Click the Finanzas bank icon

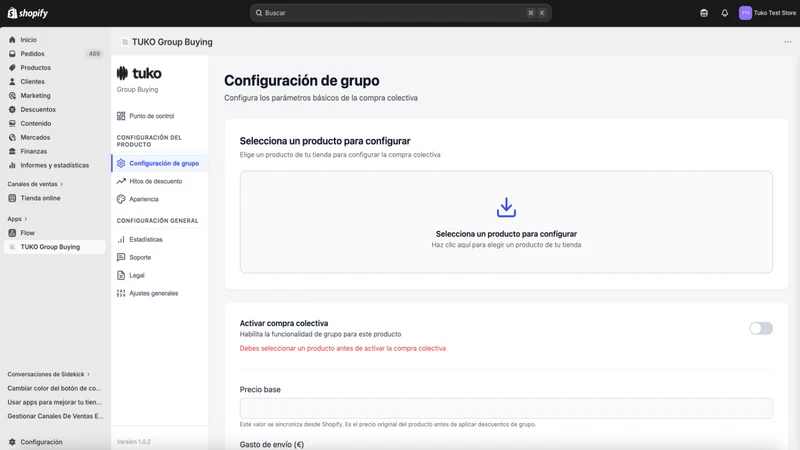click(12, 151)
